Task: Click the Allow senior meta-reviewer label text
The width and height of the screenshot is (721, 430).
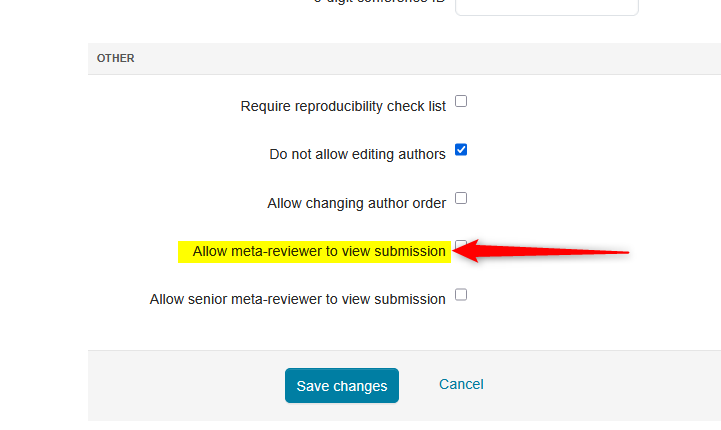Action: click(297, 299)
